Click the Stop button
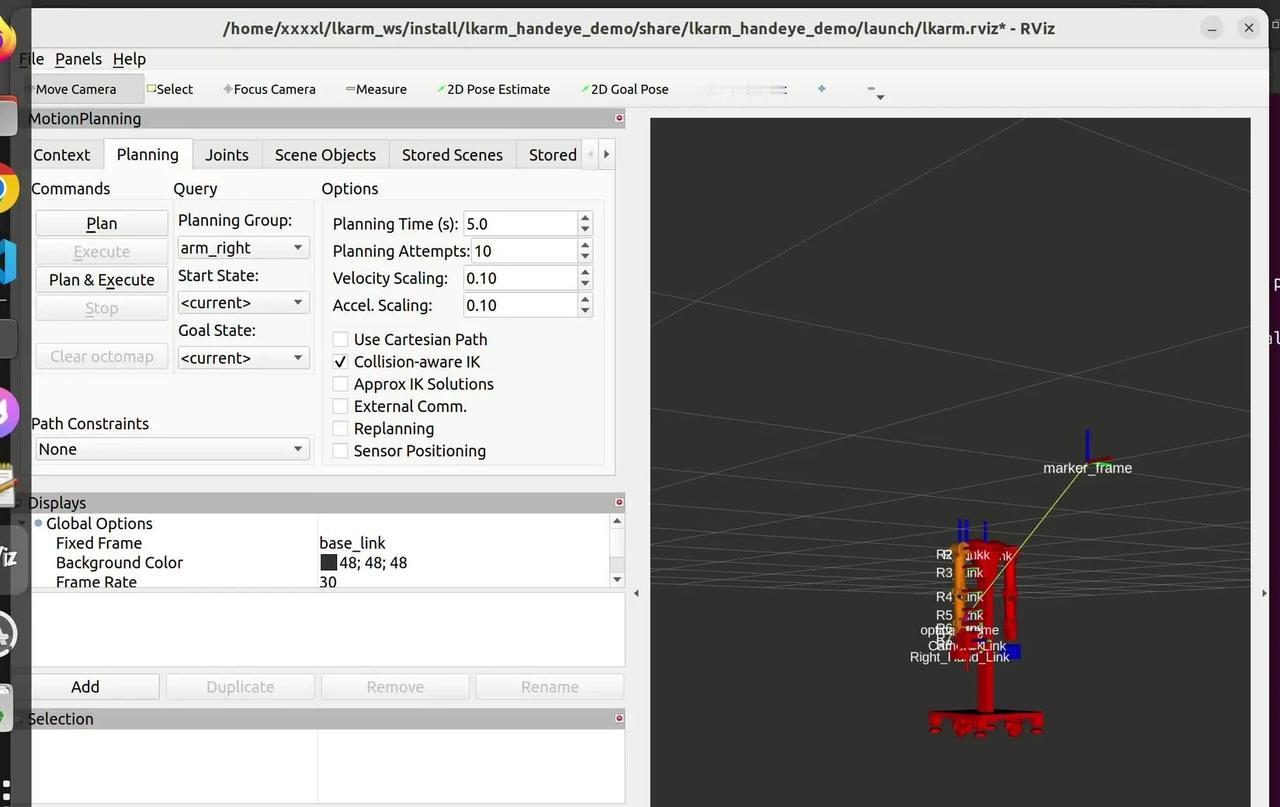 pos(101,308)
